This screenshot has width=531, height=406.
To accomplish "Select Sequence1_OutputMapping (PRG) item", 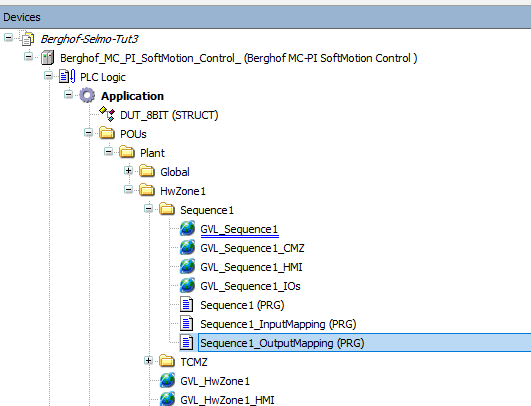I will pyautogui.click(x=282, y=343).
